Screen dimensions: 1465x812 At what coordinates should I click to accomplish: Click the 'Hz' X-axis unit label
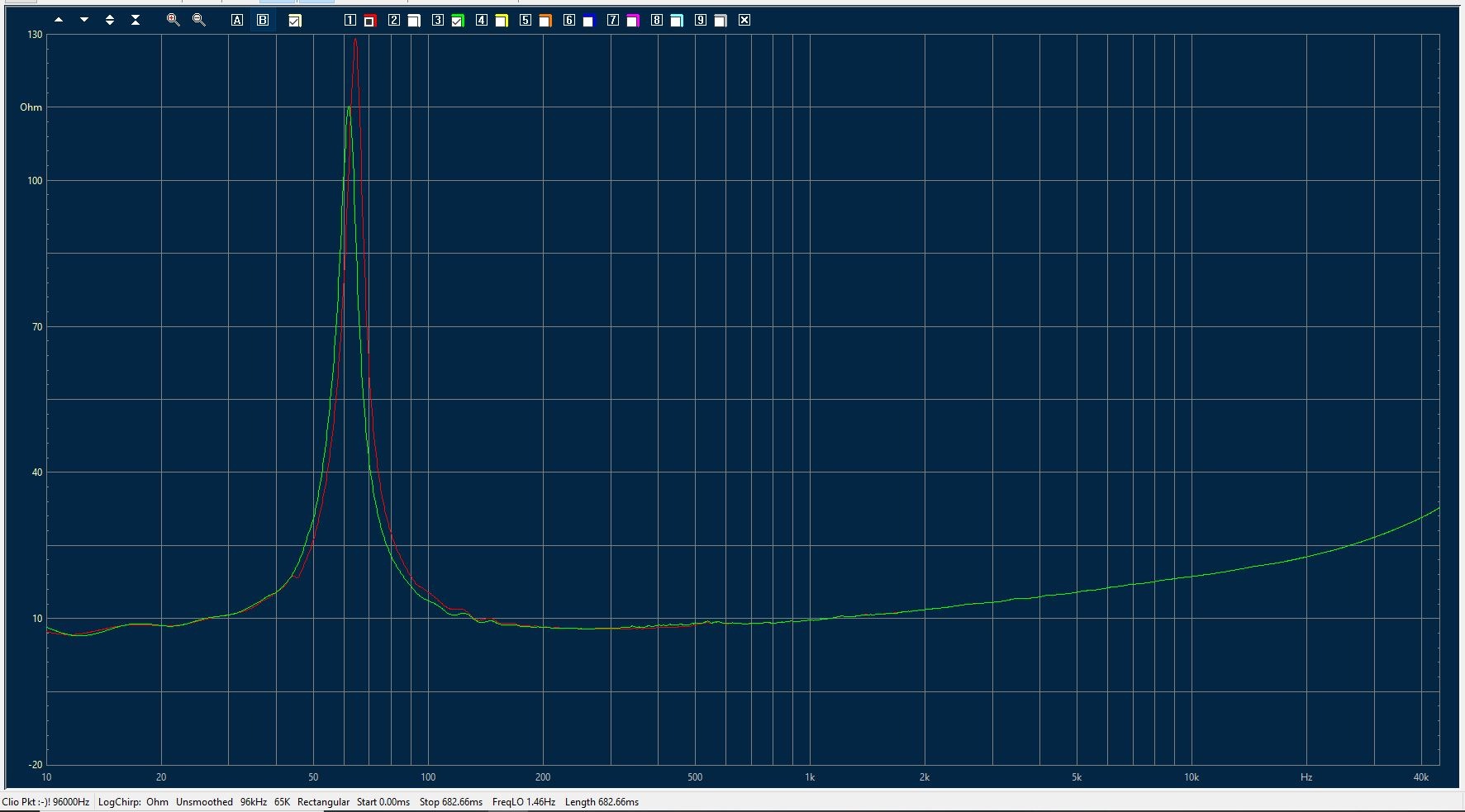[x=1306, y=777]
